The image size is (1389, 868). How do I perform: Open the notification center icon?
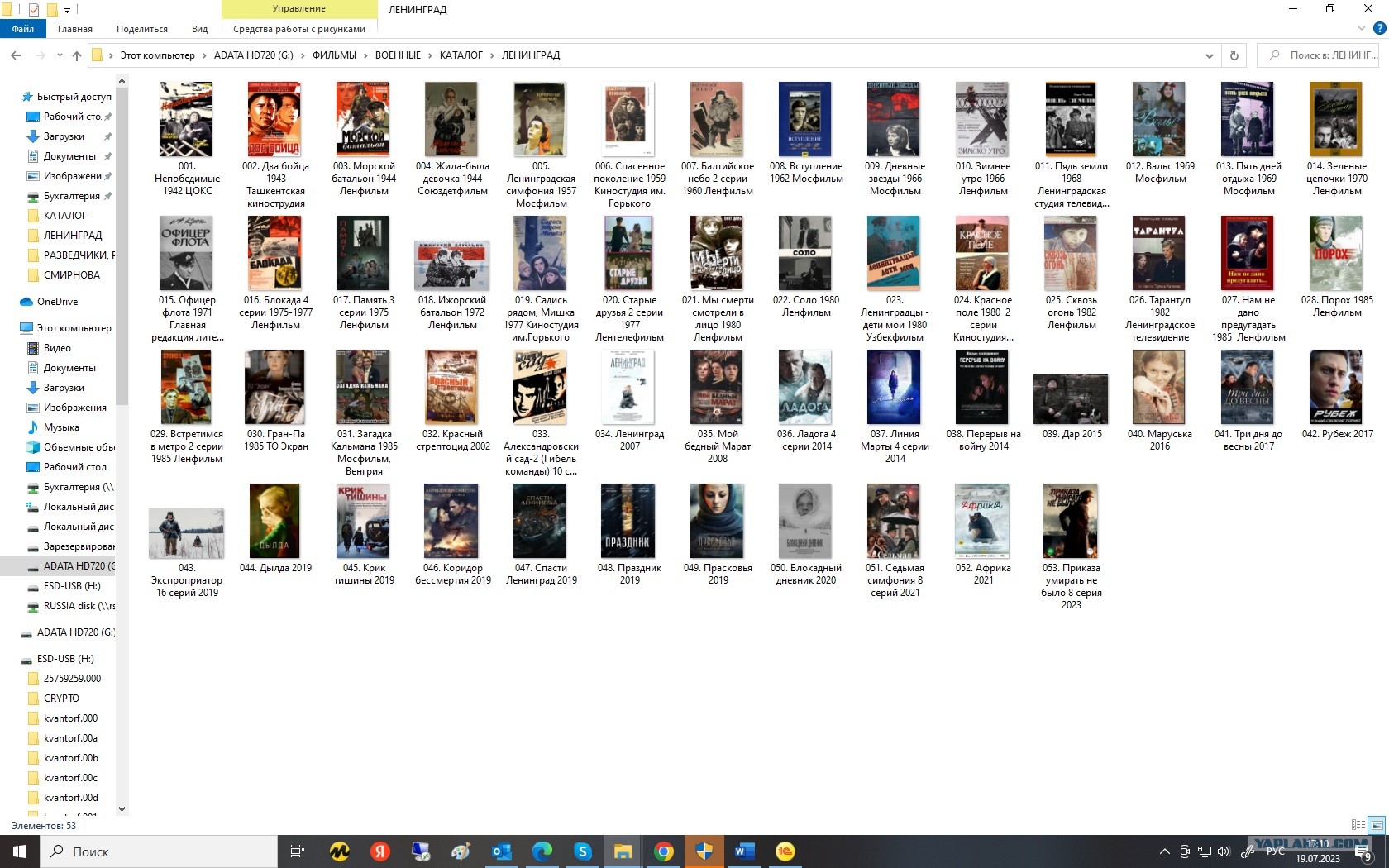coord(1362,851)
